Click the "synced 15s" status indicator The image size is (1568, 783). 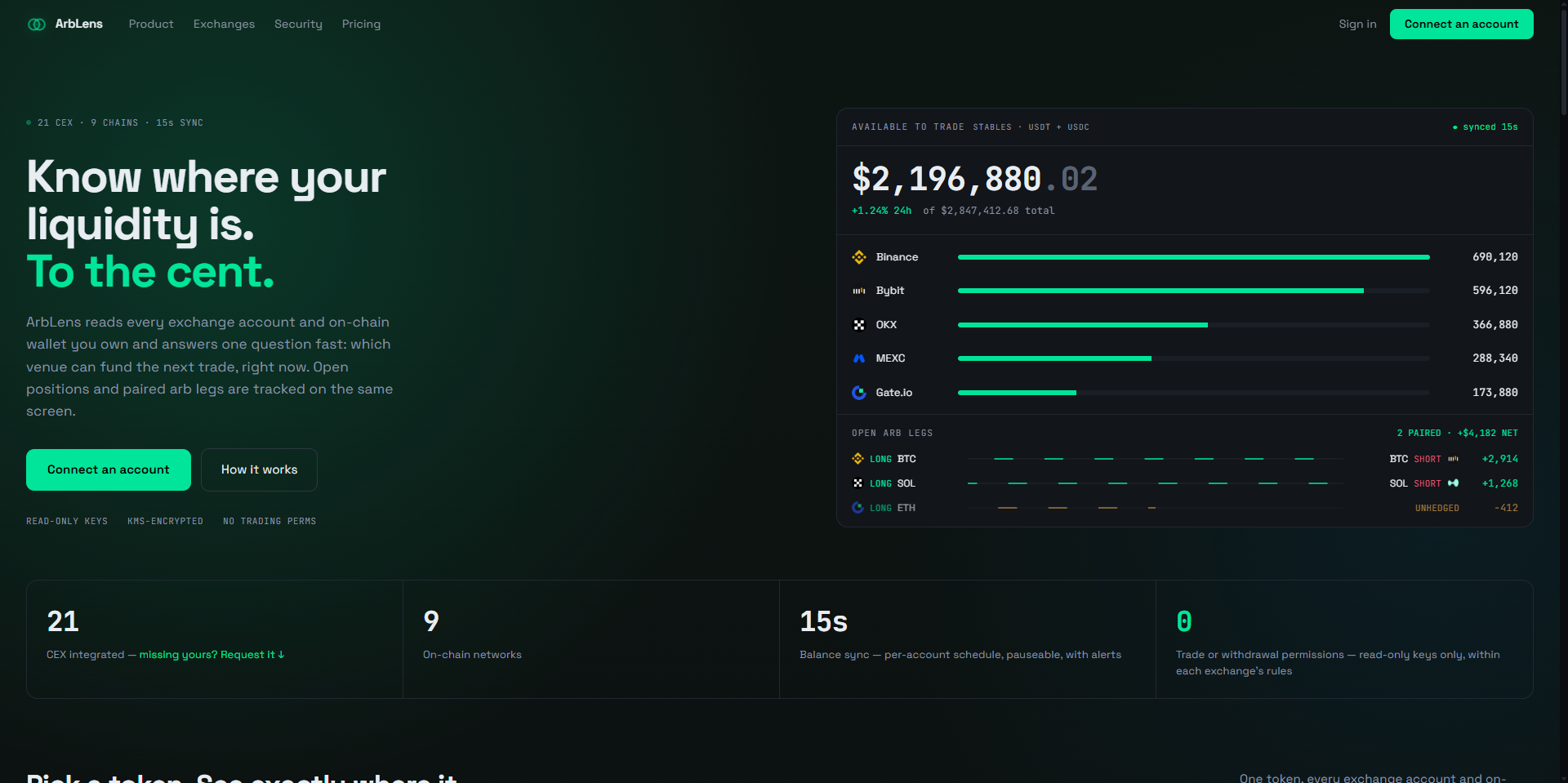[1486, 127]
